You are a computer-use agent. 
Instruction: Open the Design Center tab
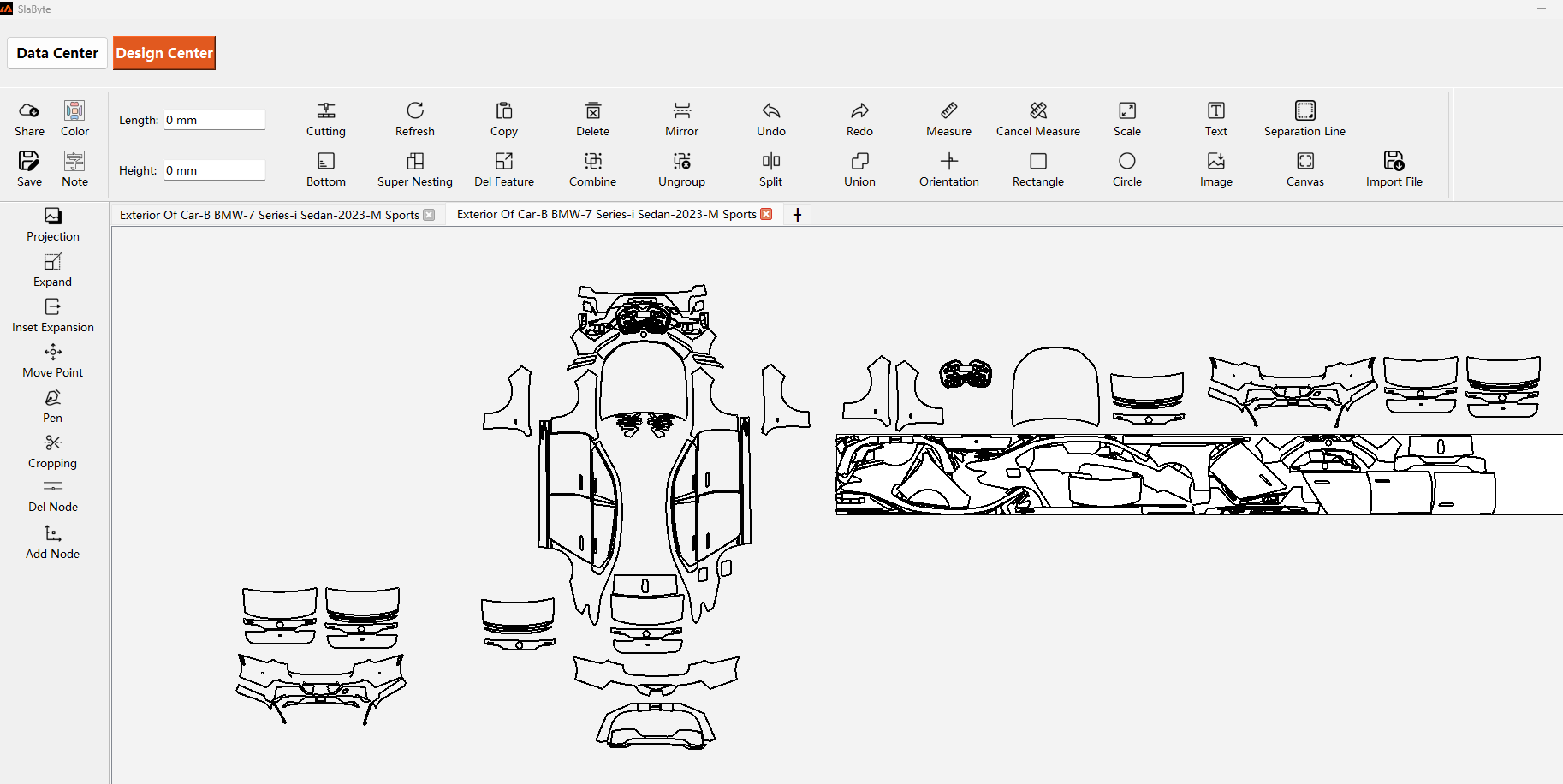point(164,53)
